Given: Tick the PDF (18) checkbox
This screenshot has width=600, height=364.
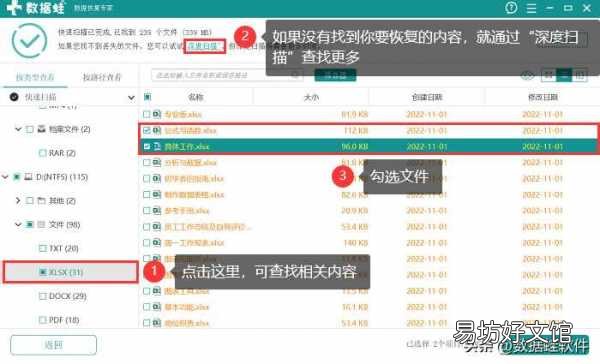Looking at the screenshot, I should click(42, 320).
